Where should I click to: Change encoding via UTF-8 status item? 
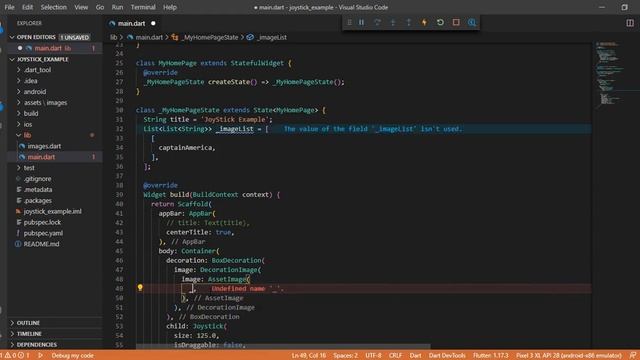coord(373,356)
